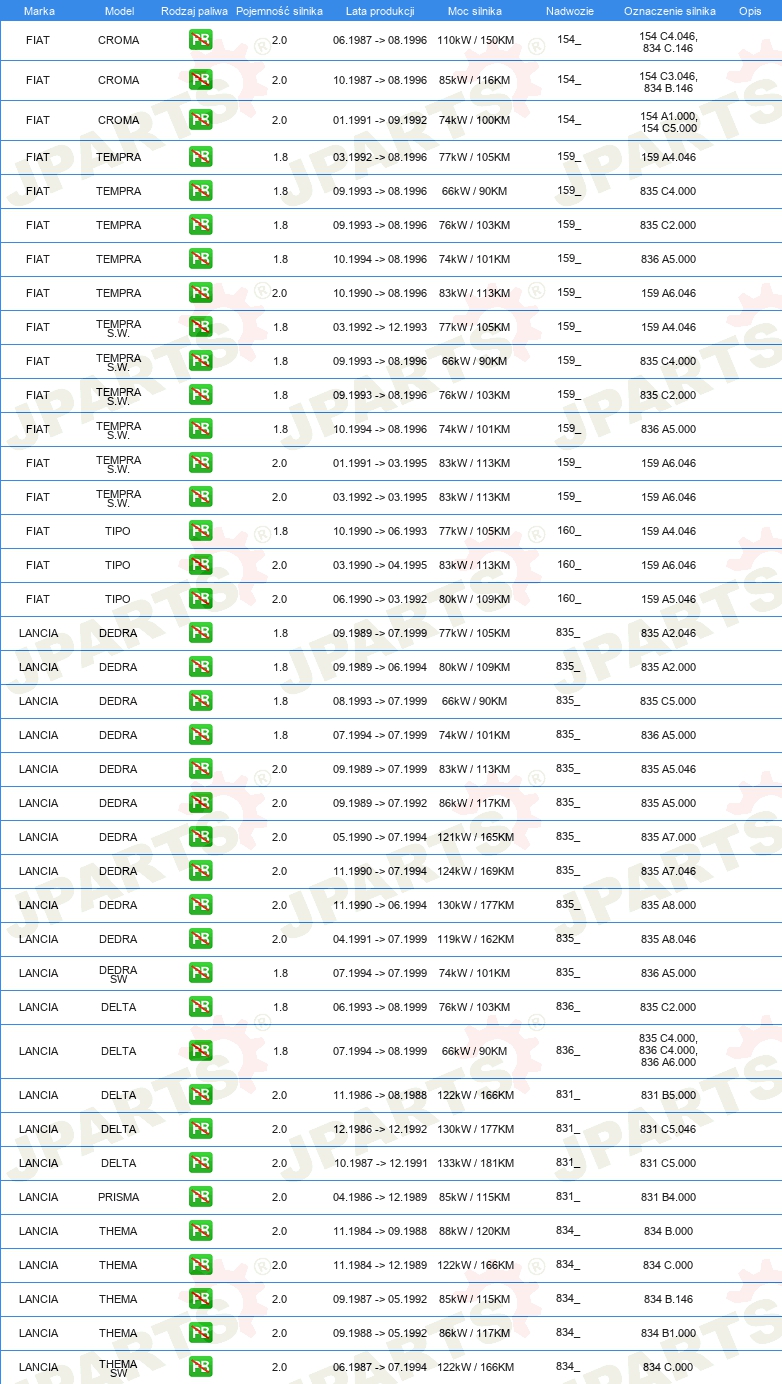Click PB icon in Dedra 119kW / 162KM row
Screen dimensions: 782x1384
coord(201,939)
